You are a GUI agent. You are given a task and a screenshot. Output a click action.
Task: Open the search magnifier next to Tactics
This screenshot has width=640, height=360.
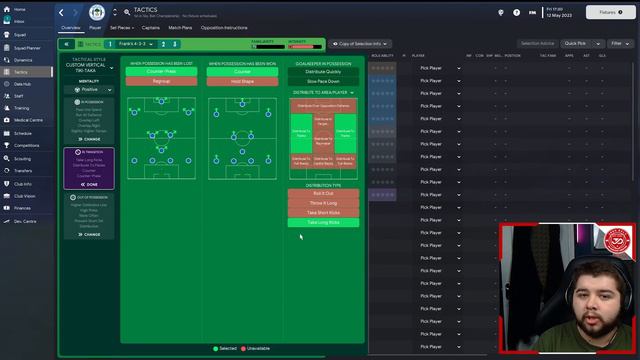pyautogui.click(x=127, y=13)
